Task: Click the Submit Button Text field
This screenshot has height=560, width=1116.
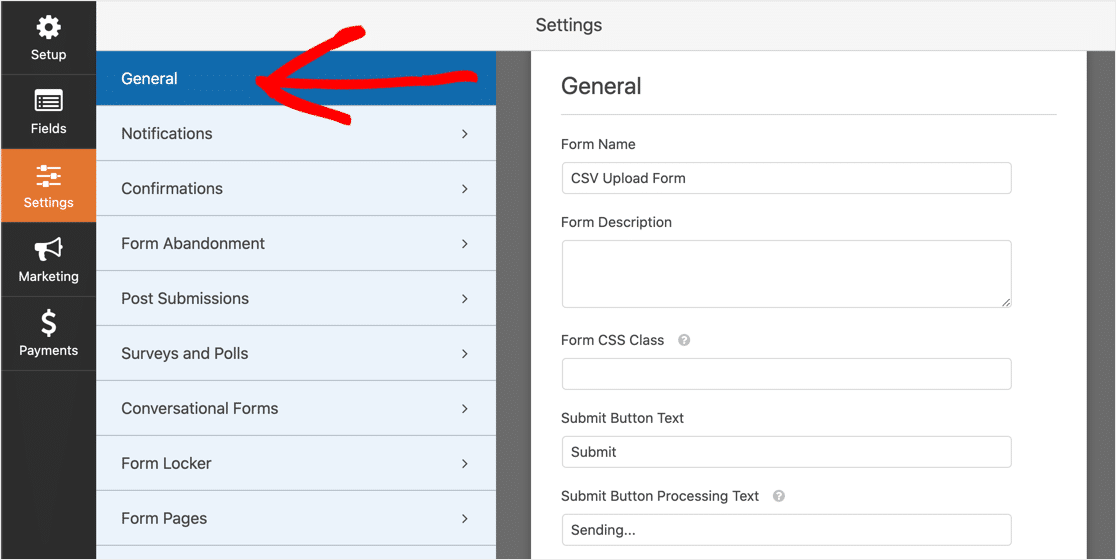Action: [786, 452]
